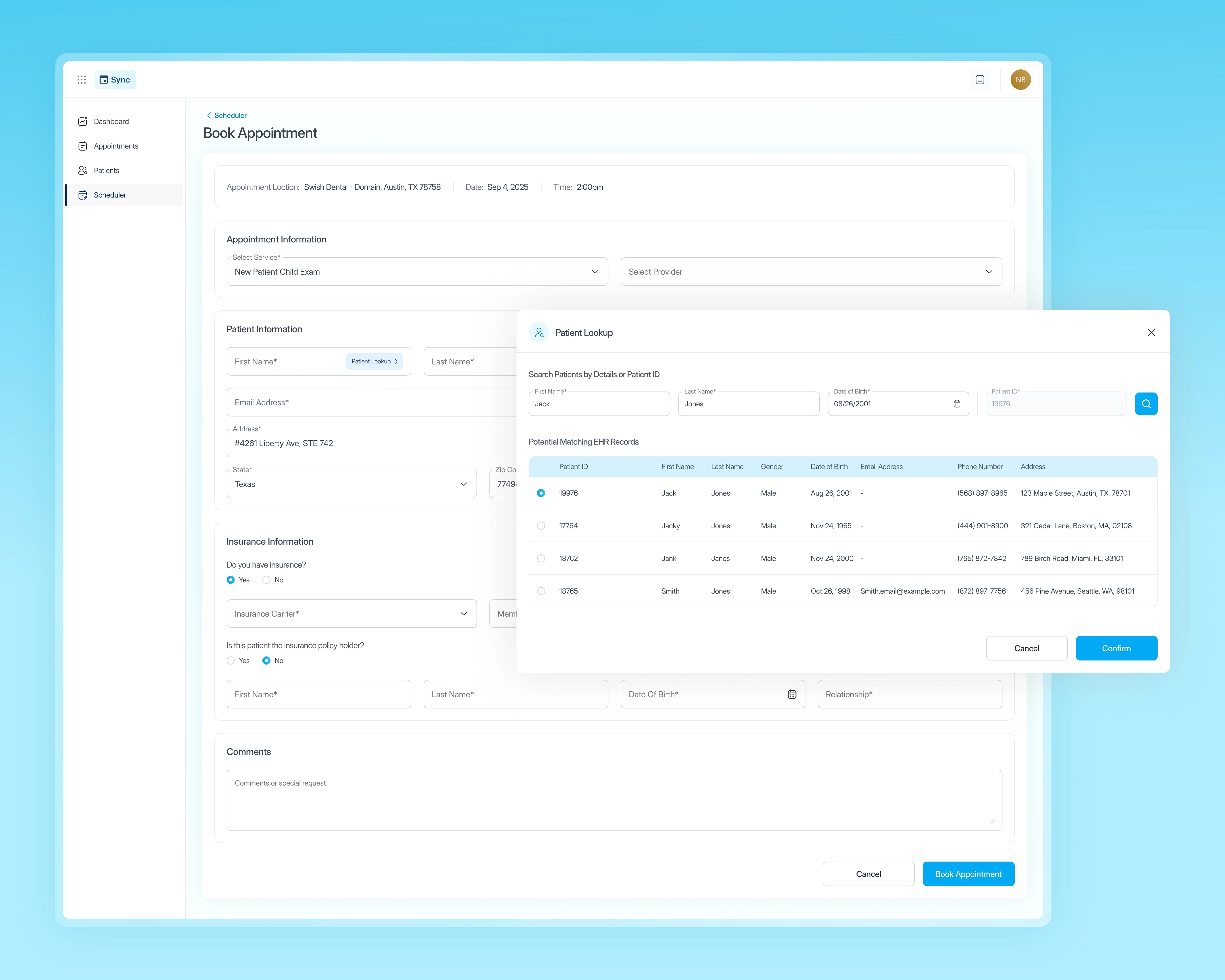Select patient record 17764 radio button
1225x980 pixels.
[x=541, y=525]
